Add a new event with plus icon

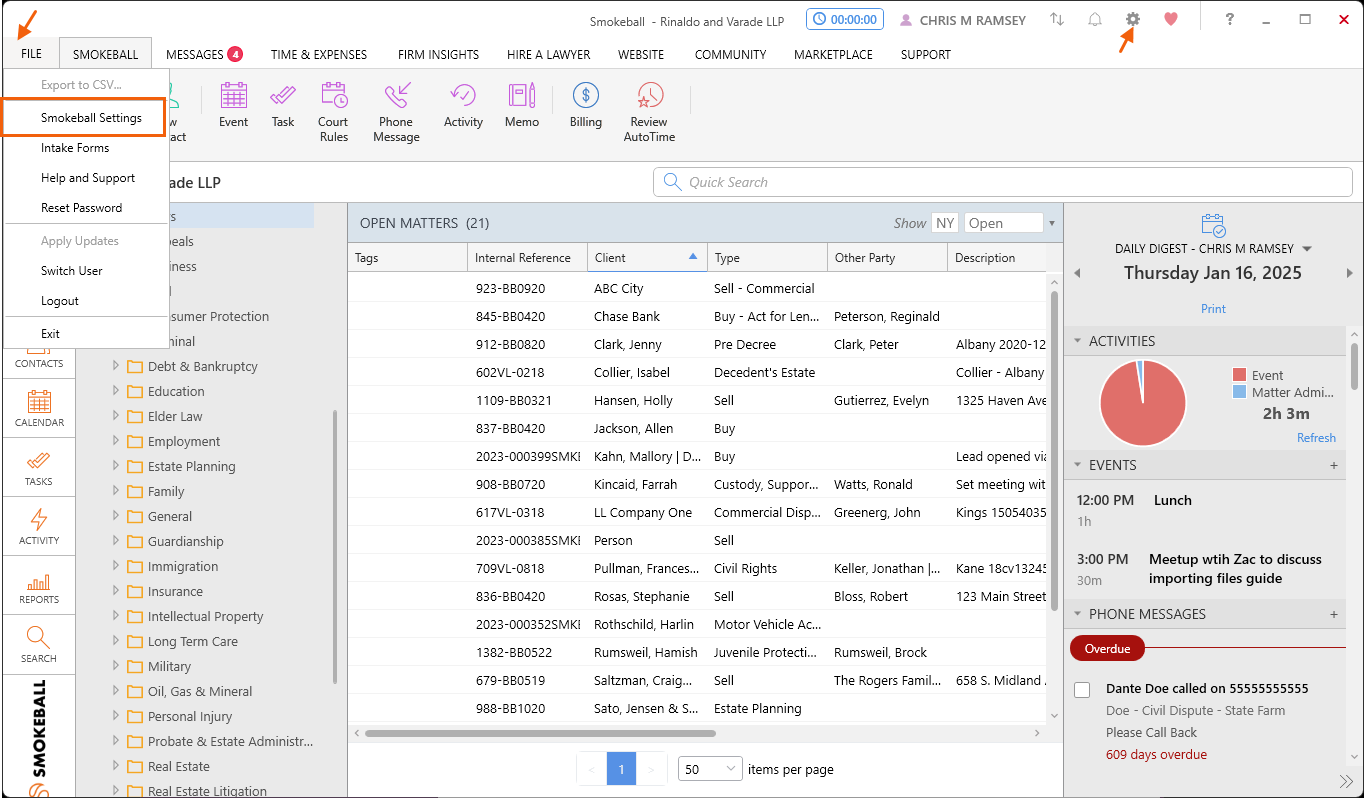tap(1334, 465)
